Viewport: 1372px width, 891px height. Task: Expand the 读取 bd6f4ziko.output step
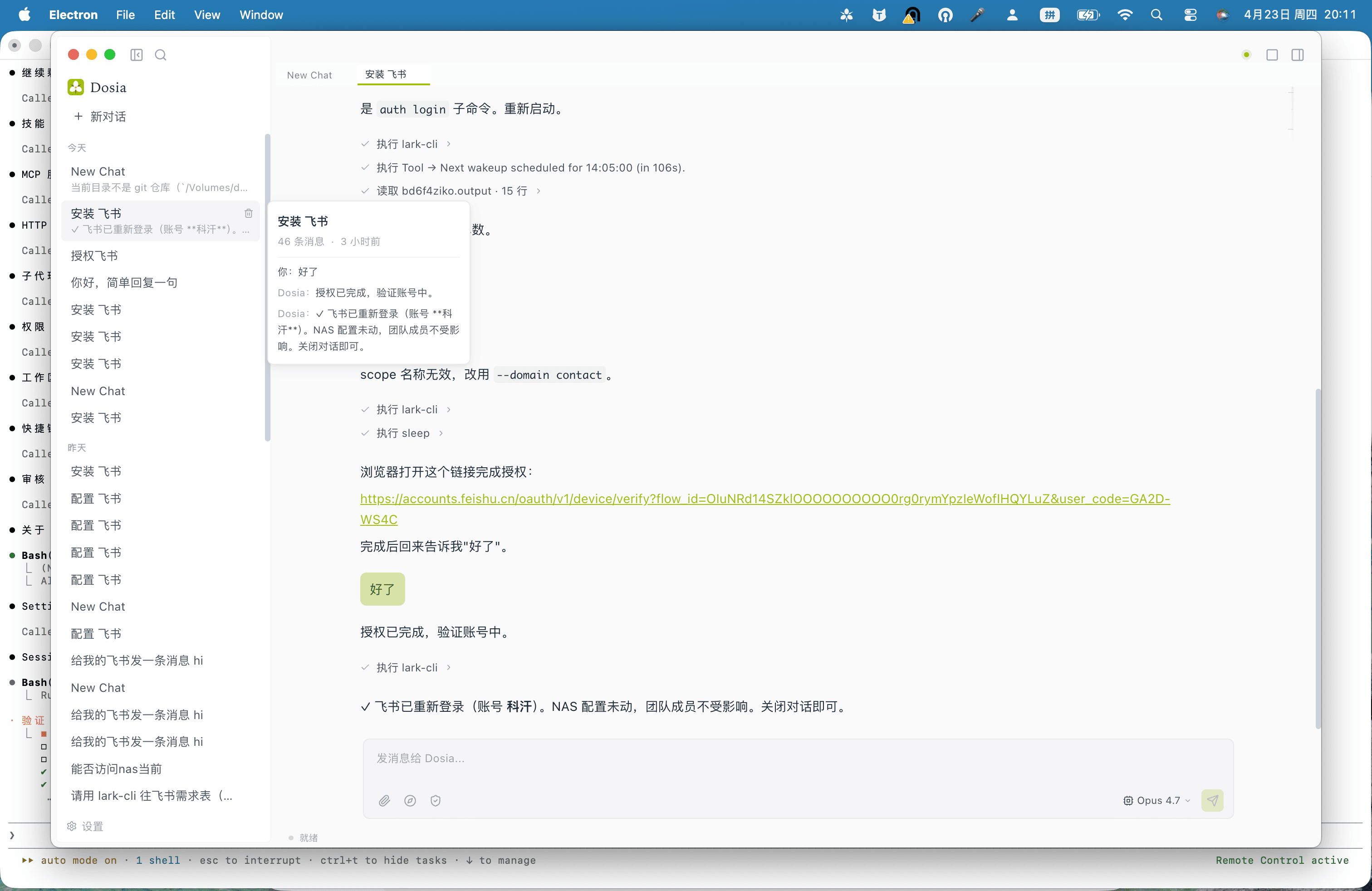click(451, 191)
